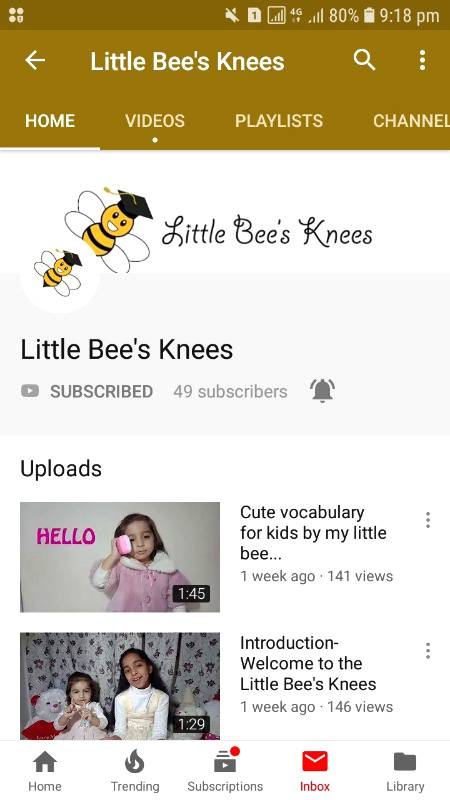
Task: Go to Home in bottom navigation
Action: click(x=45, y=771)
